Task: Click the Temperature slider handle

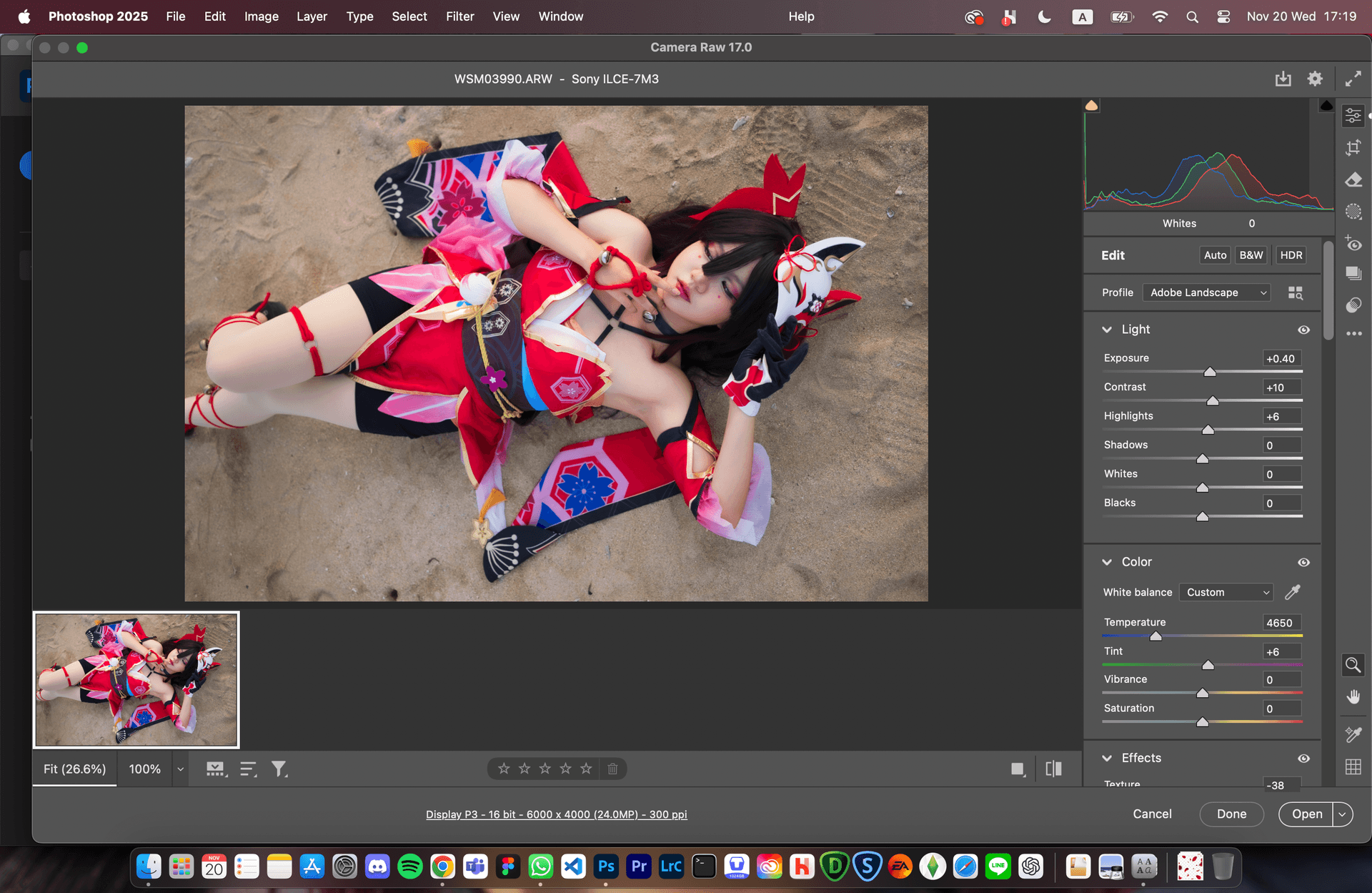Action: point(1155,636)
